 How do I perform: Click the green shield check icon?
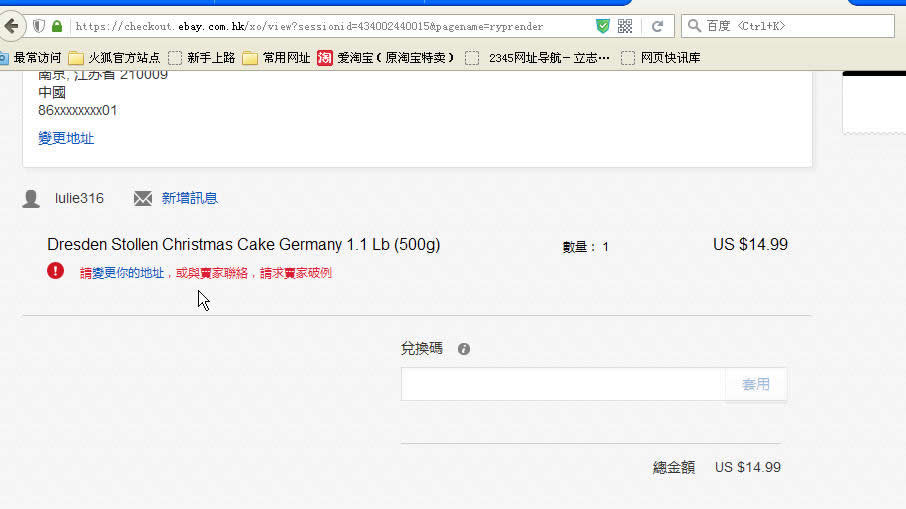[x=603, y=26]
